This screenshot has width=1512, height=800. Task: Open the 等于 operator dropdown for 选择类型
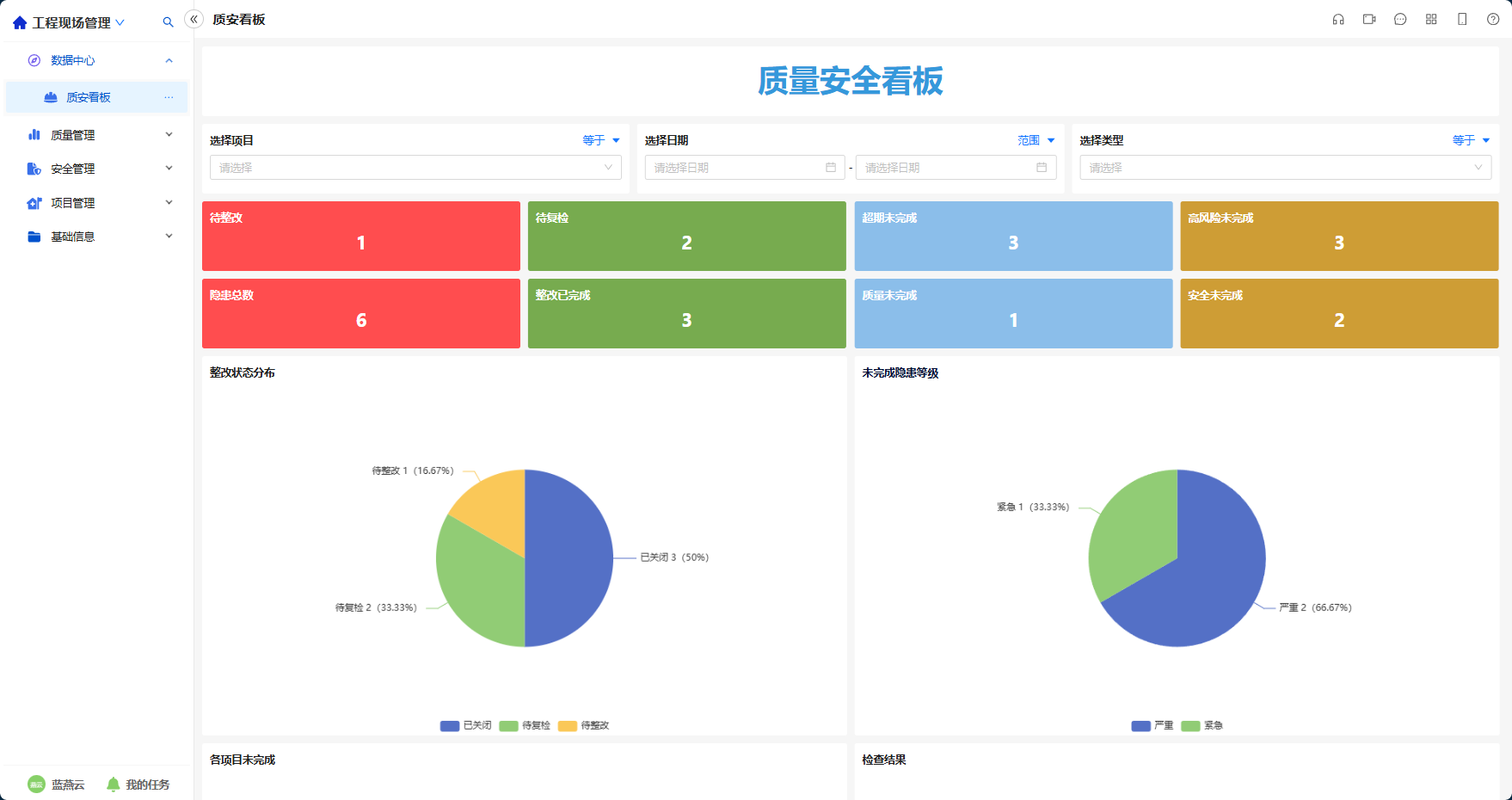click(x=1471, y=140)
